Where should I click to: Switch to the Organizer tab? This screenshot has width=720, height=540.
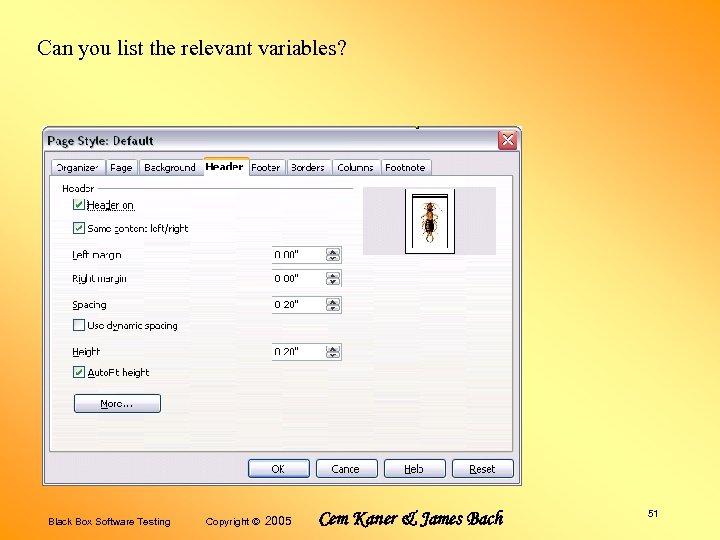tap(78, 168)
